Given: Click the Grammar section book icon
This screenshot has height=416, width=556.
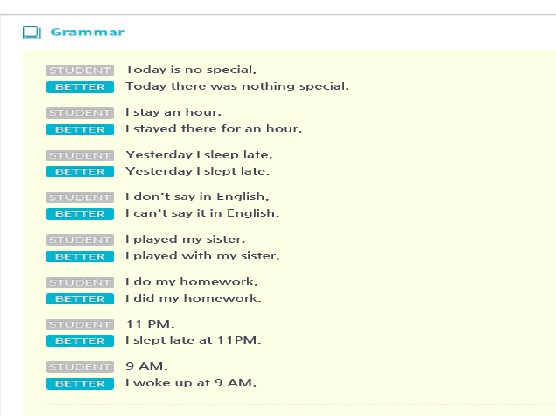Looking at the screenshot, I should [32, 32].
